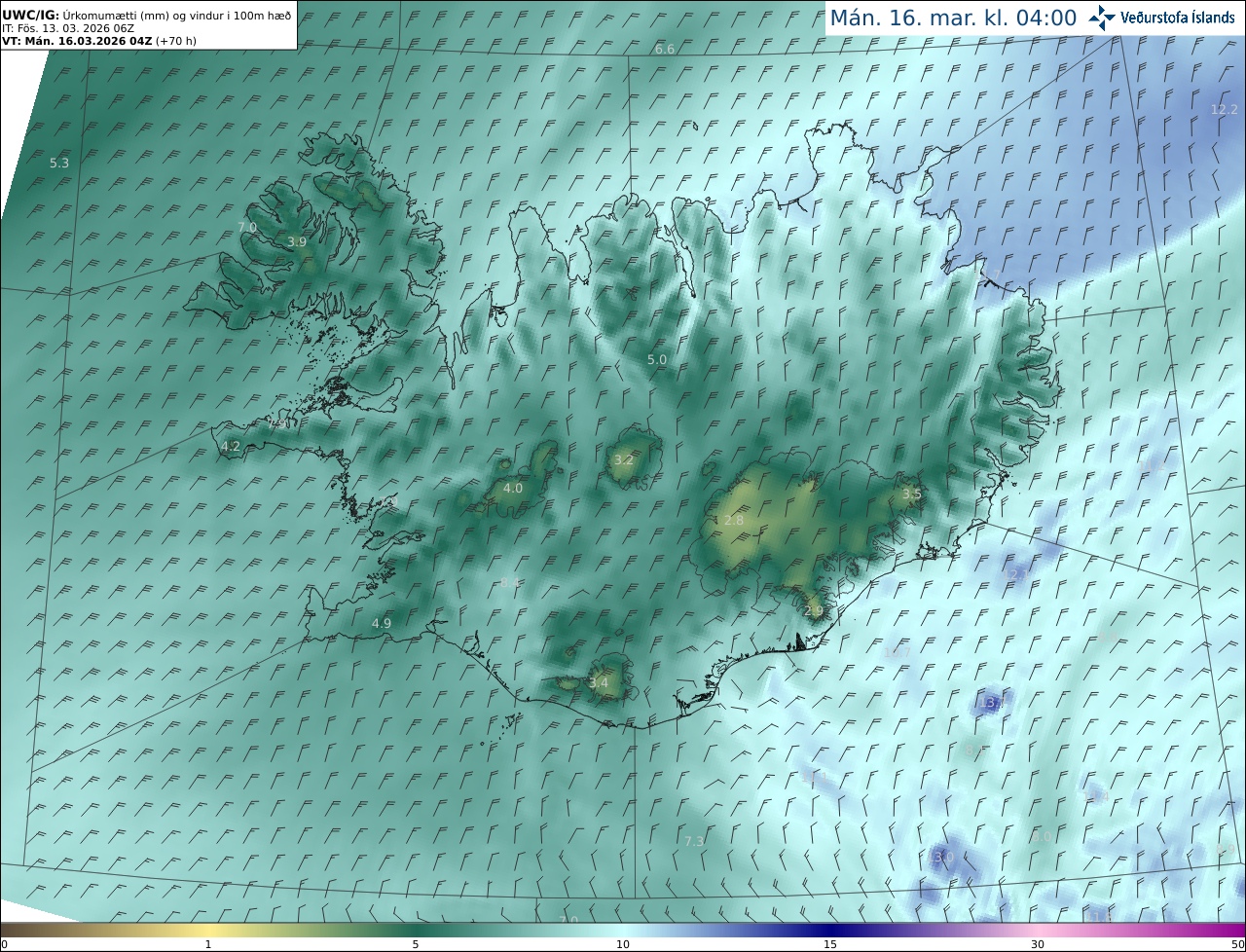Click the 'IT: Fös. 13. 03. 2026 06Z' line

(x=68, y=28)
